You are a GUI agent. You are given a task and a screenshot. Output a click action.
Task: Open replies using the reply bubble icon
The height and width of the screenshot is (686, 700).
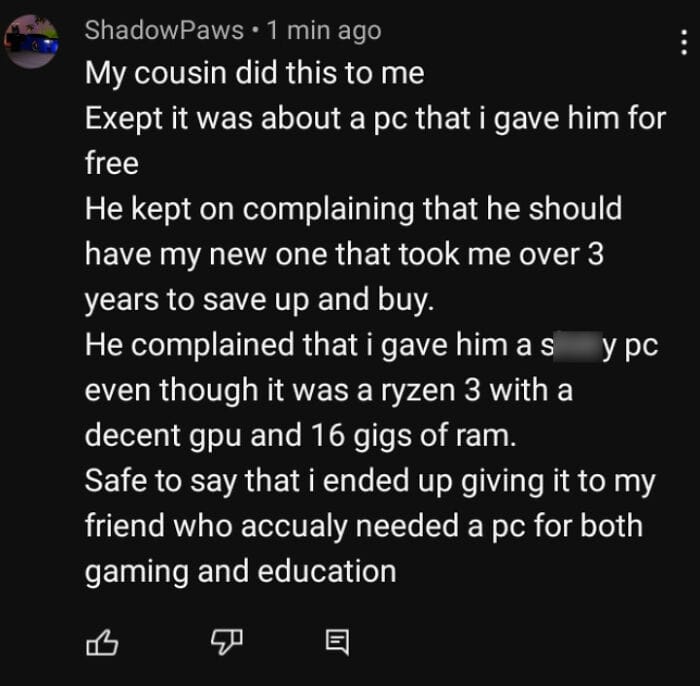[338, 642]
